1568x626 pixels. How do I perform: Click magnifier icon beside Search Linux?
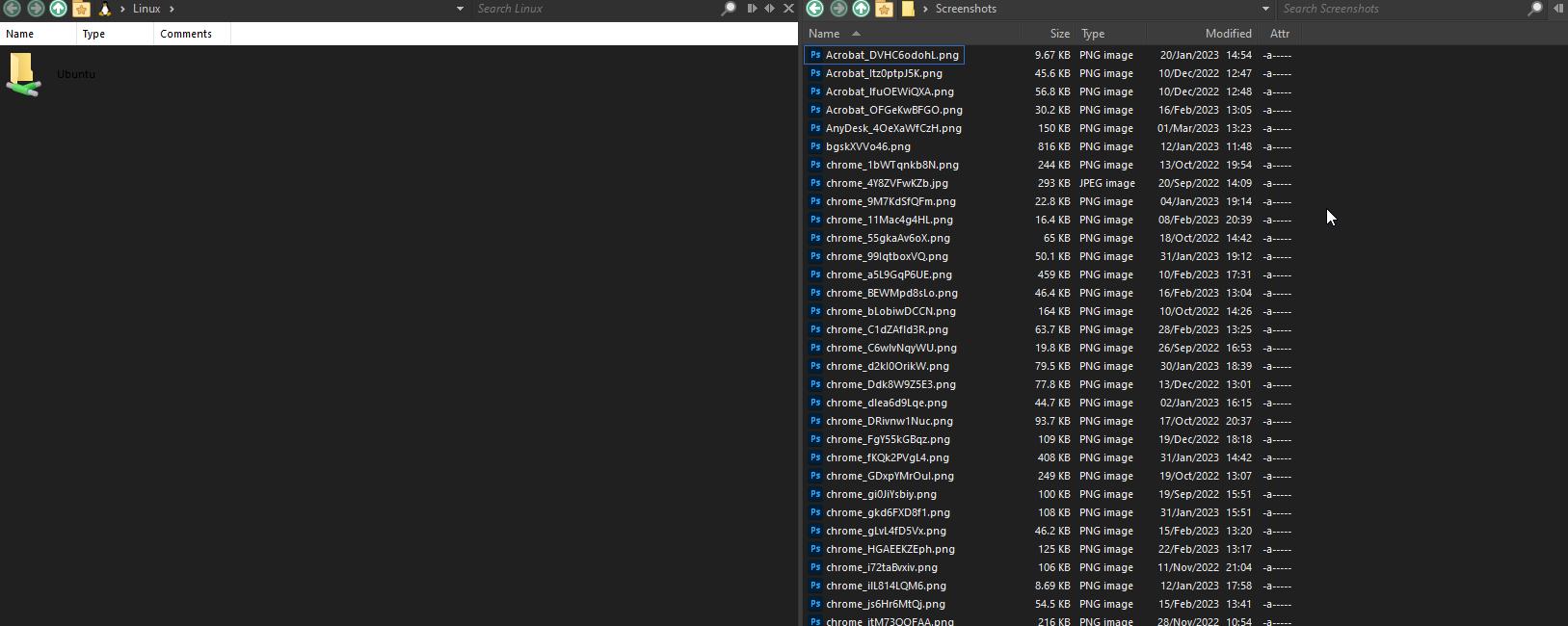[729, 9]
